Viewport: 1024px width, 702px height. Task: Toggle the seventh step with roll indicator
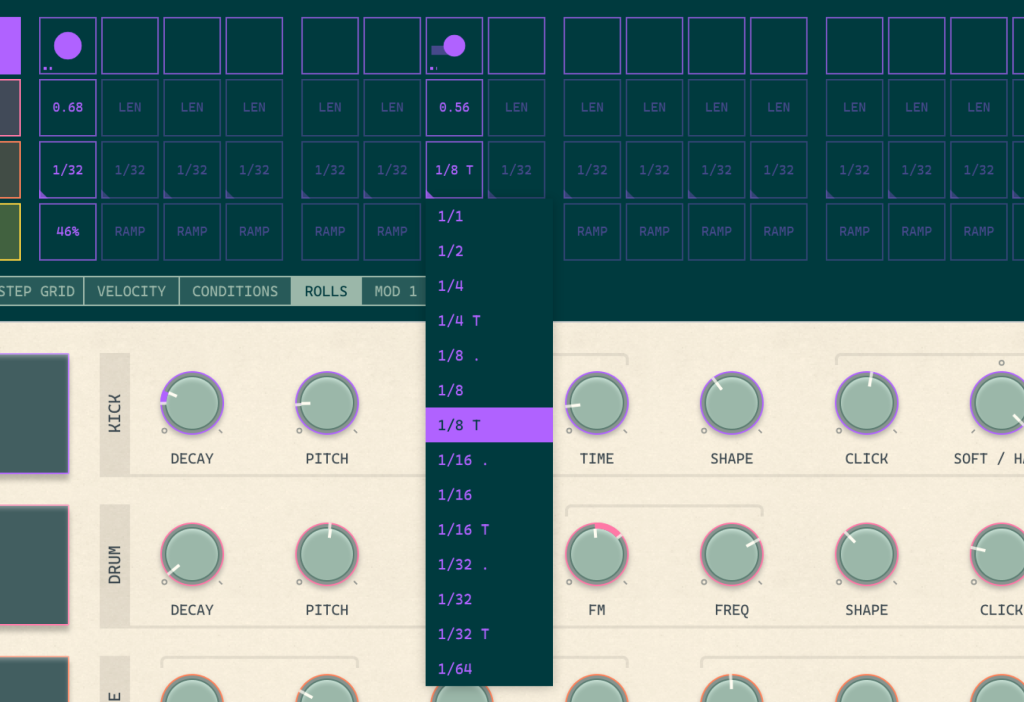coord(454,46)
